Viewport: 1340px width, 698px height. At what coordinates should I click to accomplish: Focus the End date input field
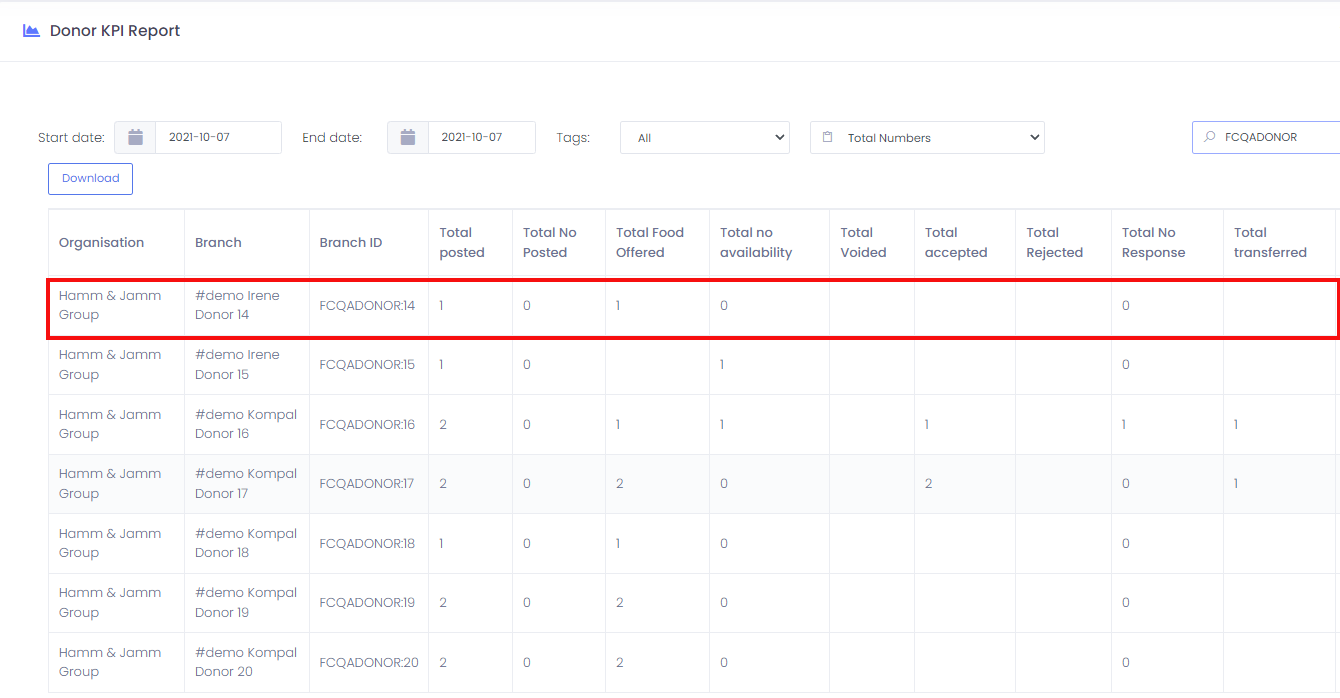[481, 138]
